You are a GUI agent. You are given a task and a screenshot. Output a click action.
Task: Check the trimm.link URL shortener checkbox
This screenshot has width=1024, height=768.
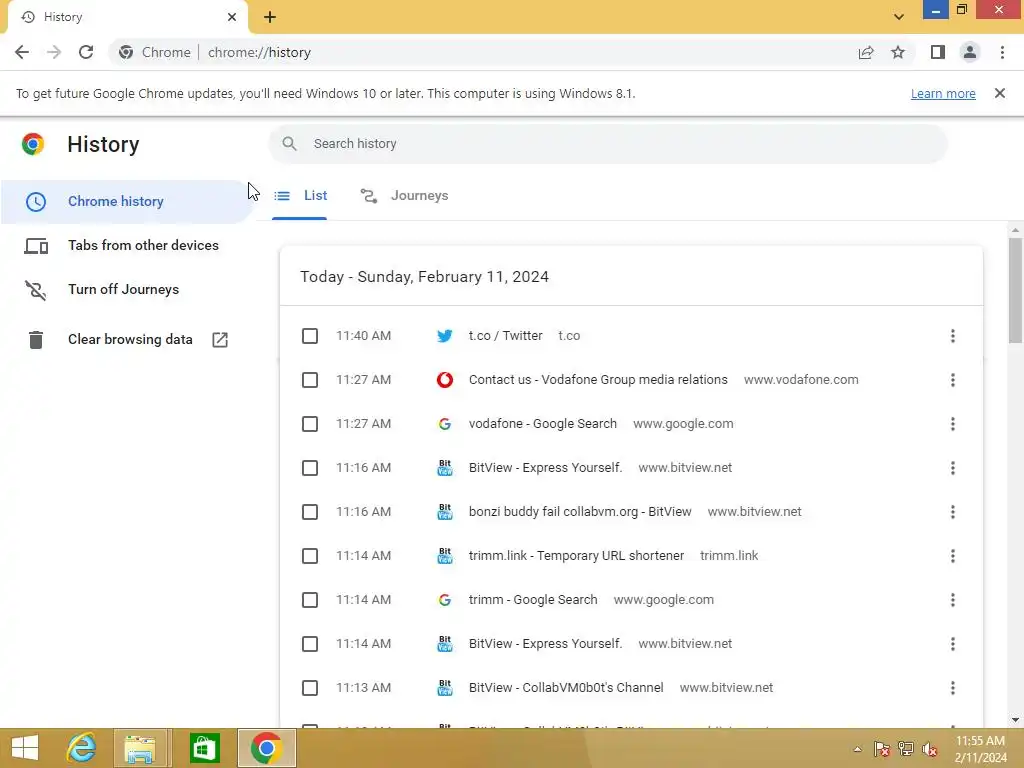click(x=310, y=556)
